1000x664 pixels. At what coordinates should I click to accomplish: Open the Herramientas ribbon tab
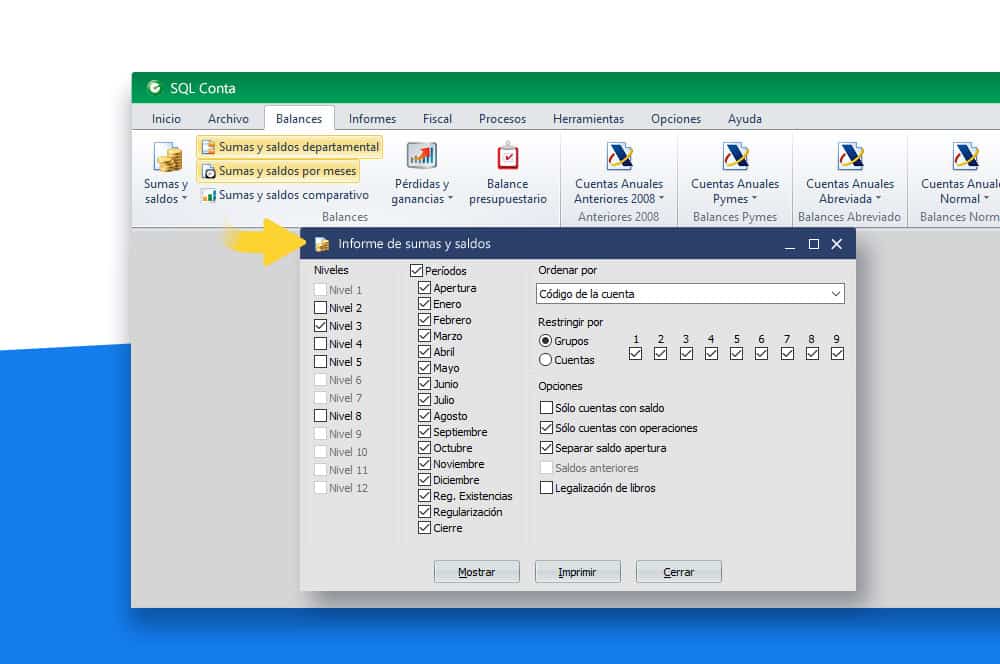pyautogui.click(x=588, y=118)
